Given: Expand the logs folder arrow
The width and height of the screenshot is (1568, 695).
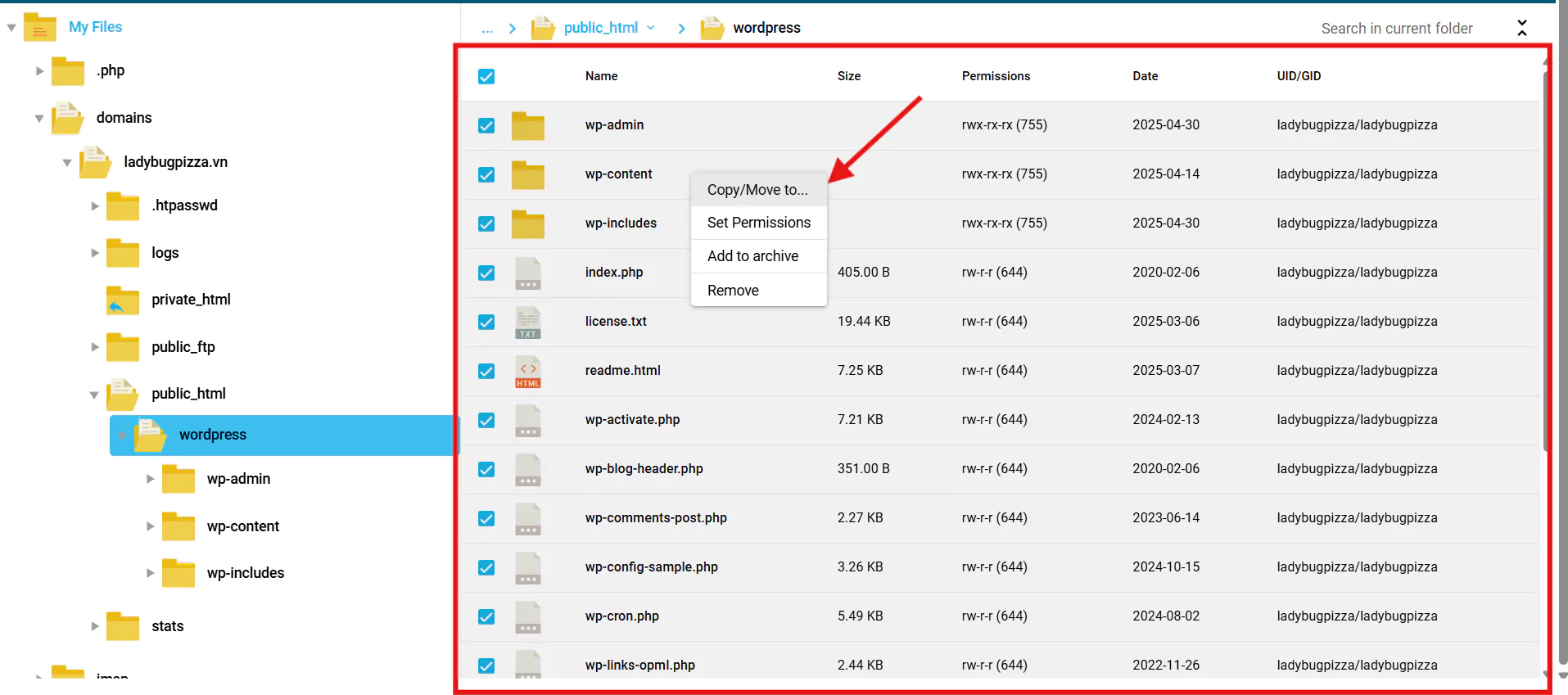Looking at the screenshot, I should coord(95,253).
